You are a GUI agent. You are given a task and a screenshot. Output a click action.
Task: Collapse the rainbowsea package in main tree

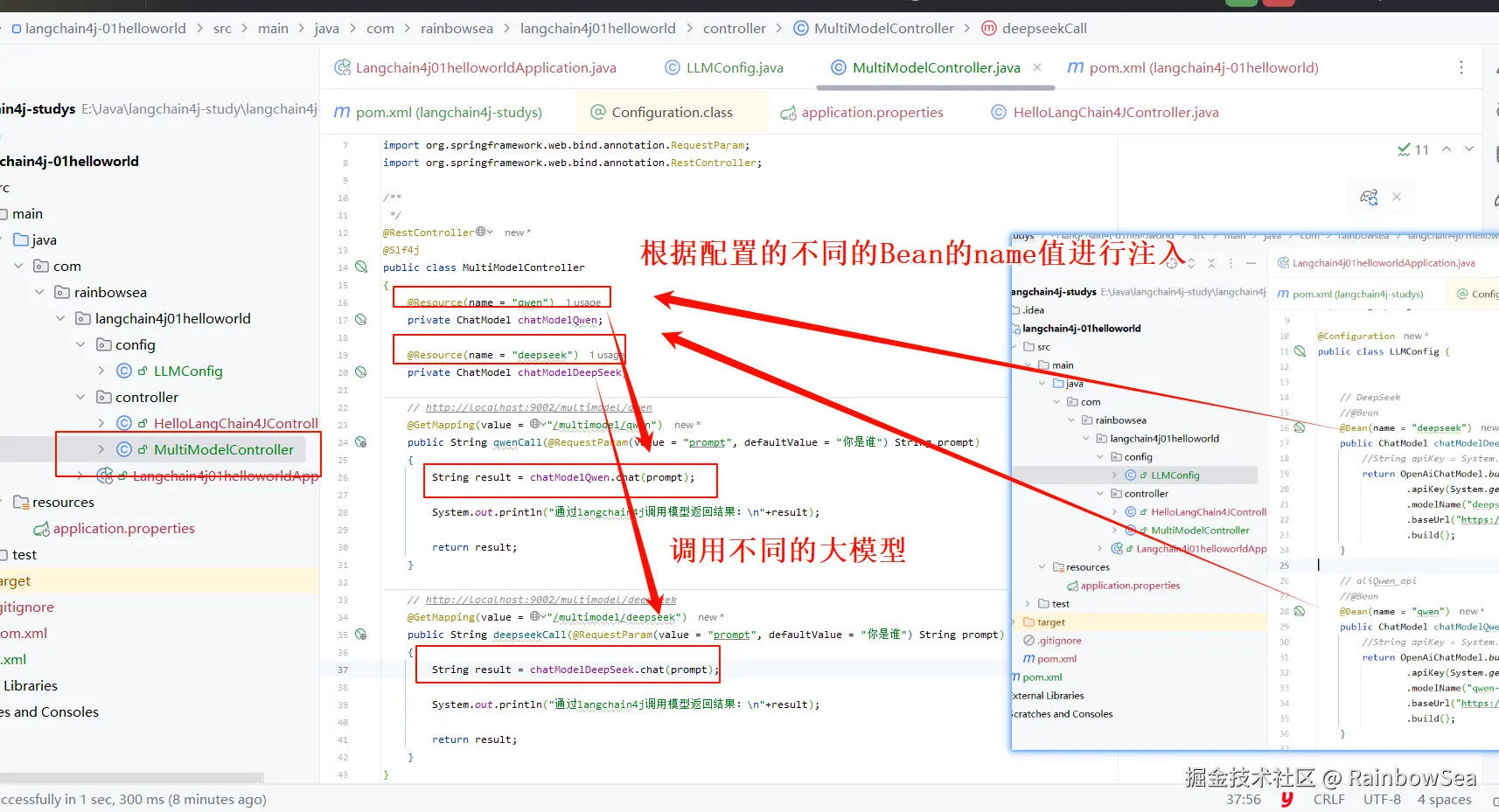pyautogui.click(x=39, y=292)
